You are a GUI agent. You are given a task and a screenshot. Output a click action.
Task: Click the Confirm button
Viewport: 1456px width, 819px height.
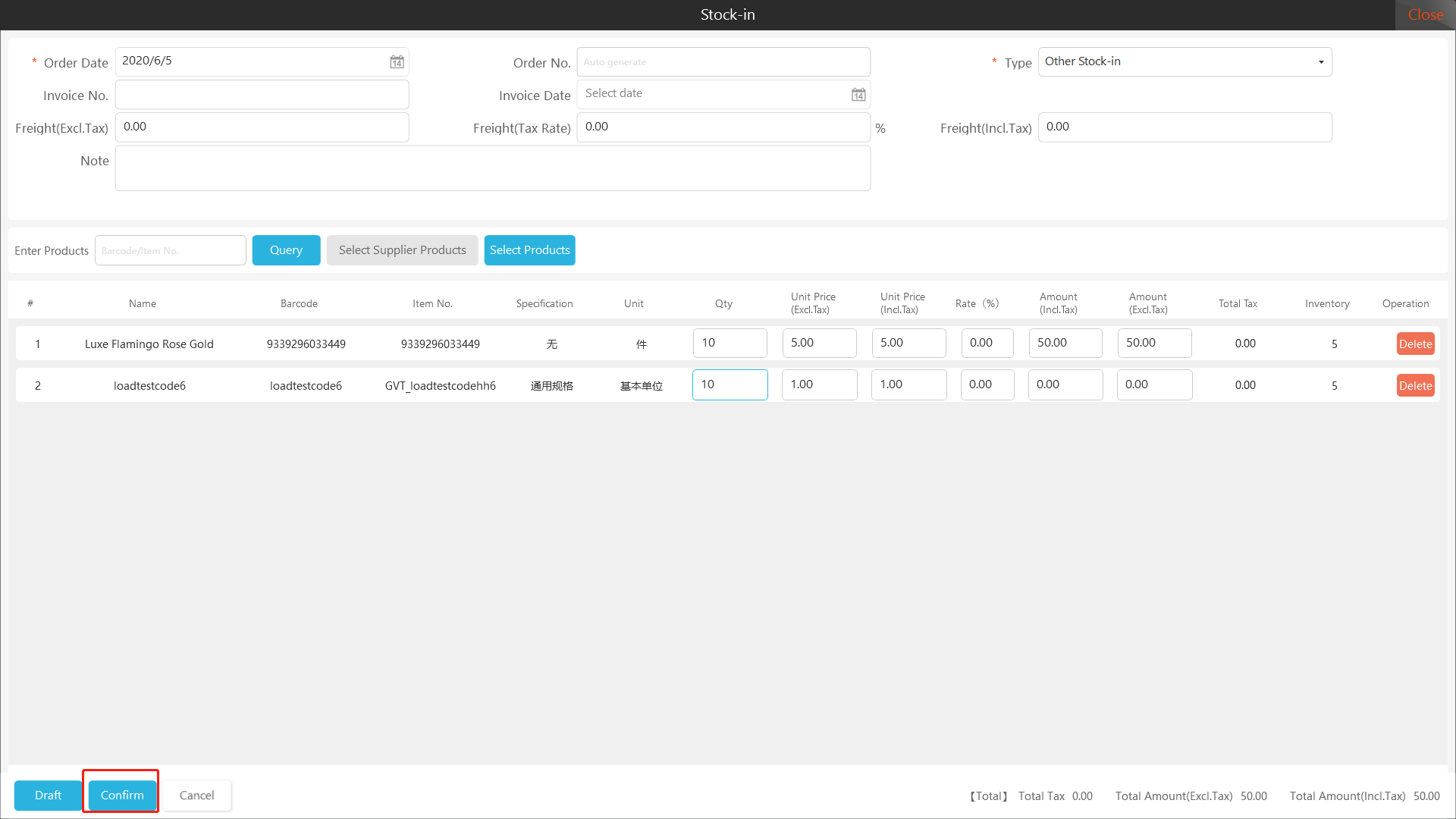coord(122,795)
